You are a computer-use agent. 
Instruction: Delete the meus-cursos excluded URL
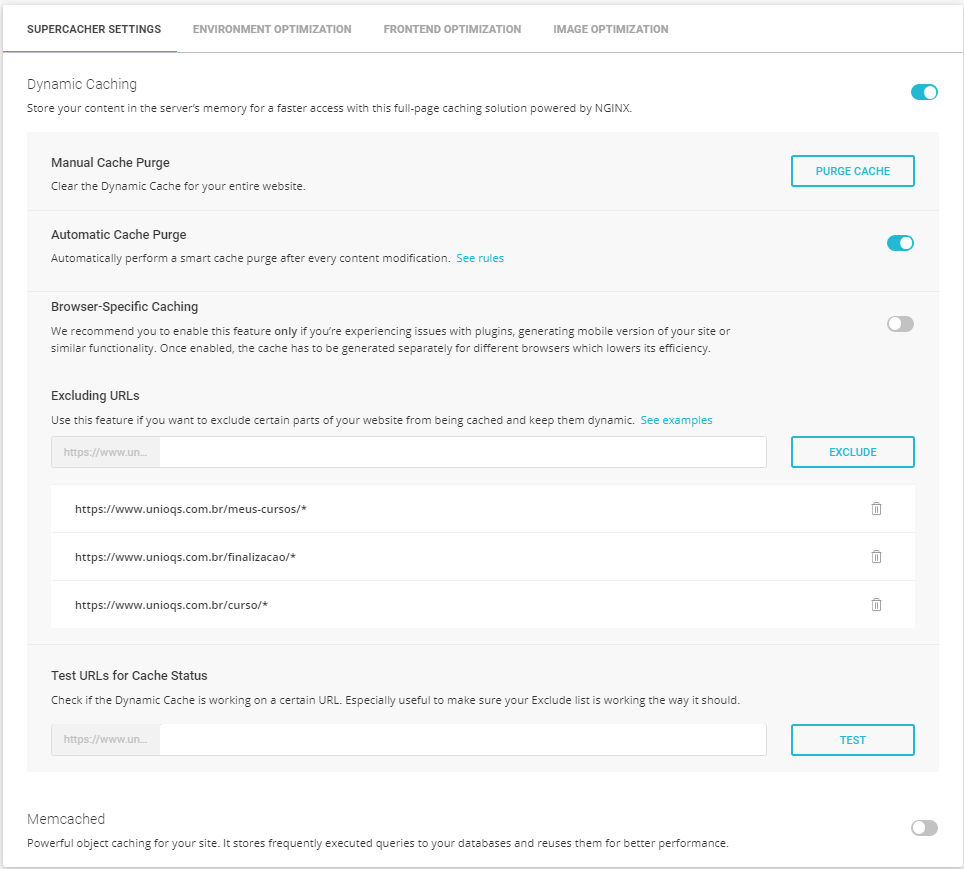tap(876, 509)
